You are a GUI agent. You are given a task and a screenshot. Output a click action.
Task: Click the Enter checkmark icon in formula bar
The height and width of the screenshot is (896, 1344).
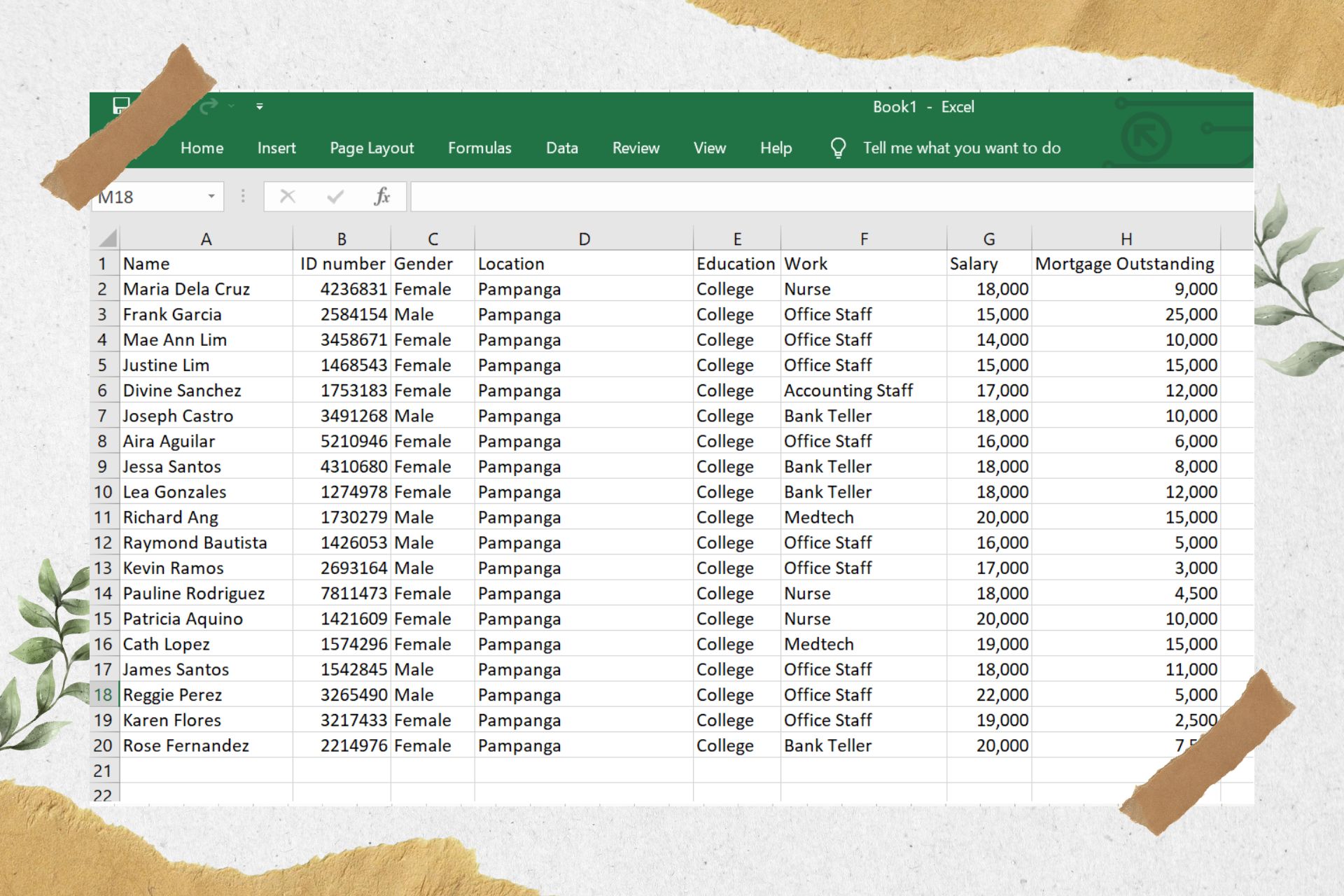point(335,197)
